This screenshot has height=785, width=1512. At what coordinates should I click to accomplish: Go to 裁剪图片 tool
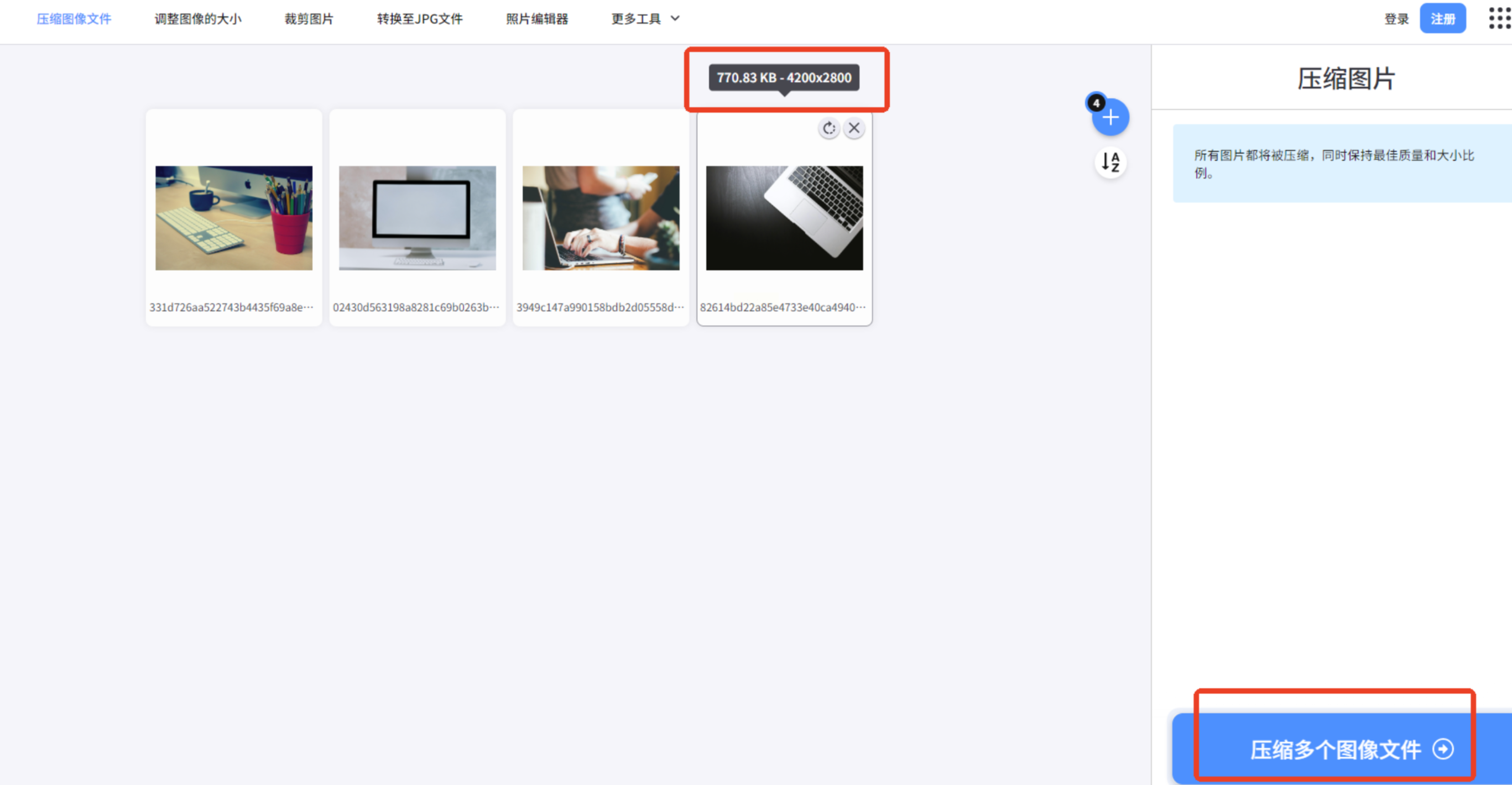pos(309,19)
